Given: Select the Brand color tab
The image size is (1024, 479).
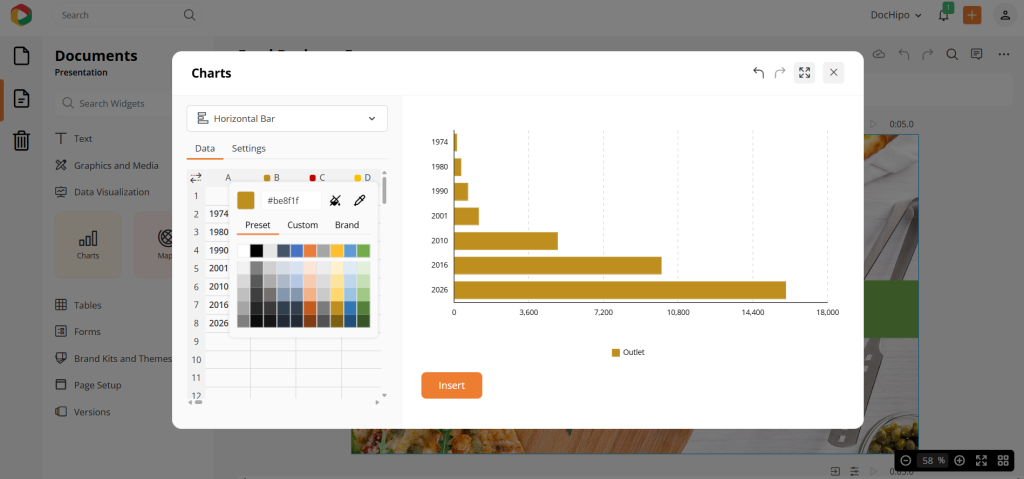Looking at the screenshot, I should (x=347, y=225).
